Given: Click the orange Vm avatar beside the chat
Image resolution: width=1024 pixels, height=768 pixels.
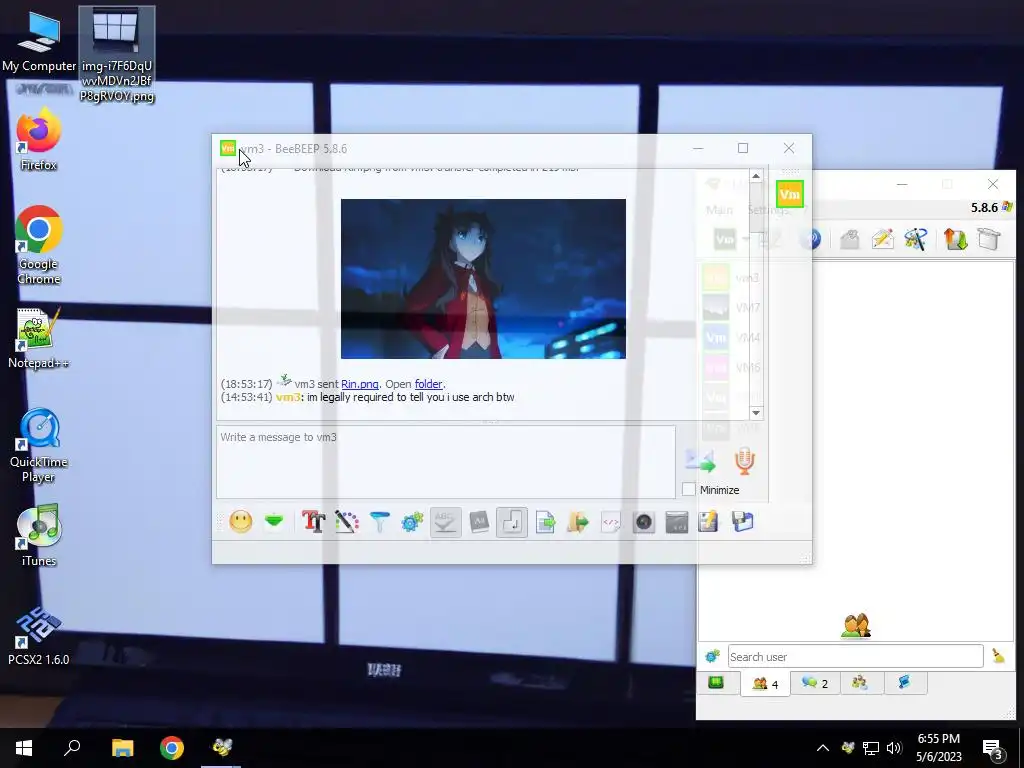Looking at the screenshot, I should point(790,194).
